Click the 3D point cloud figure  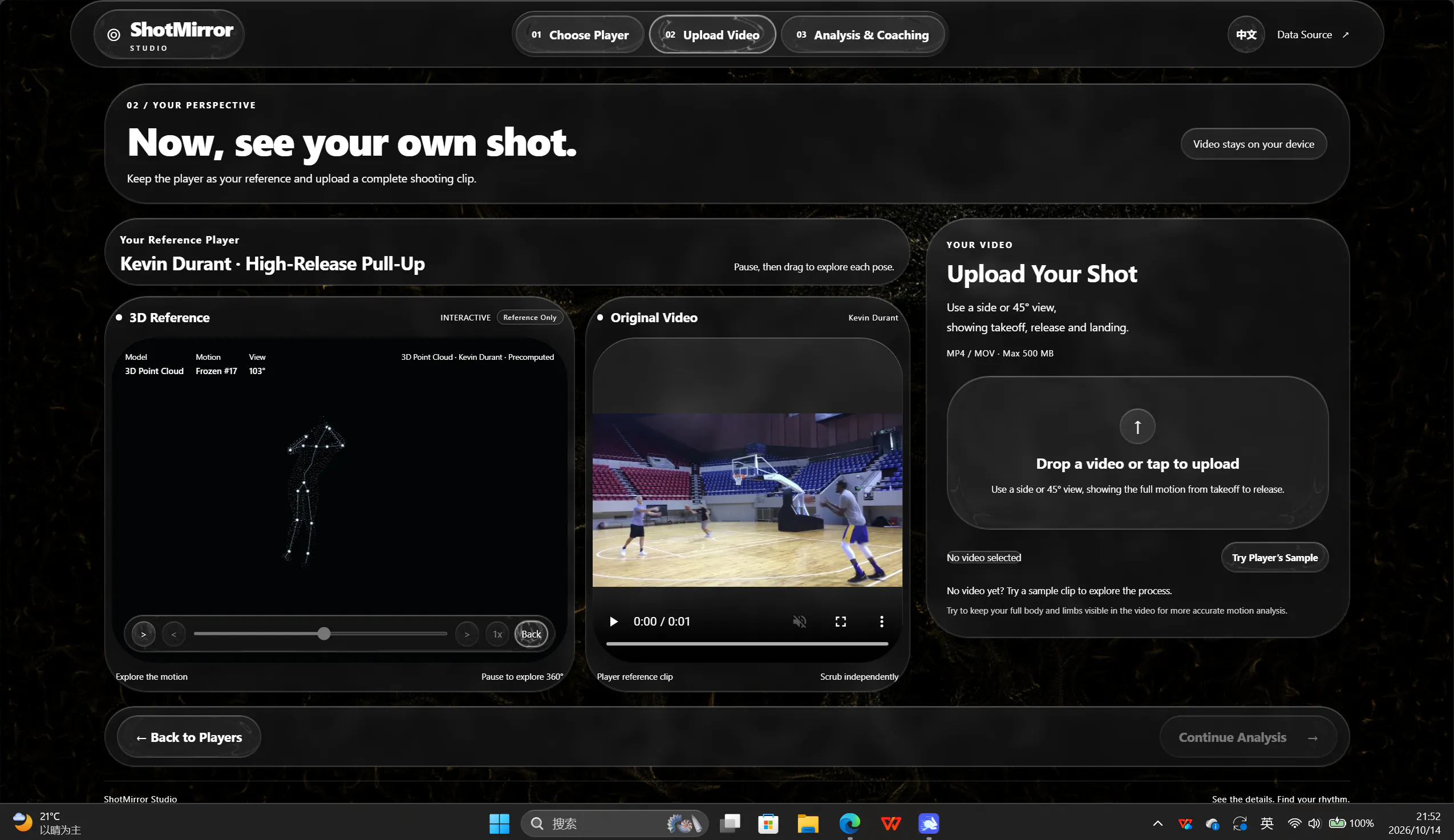(x=313, y=492)
